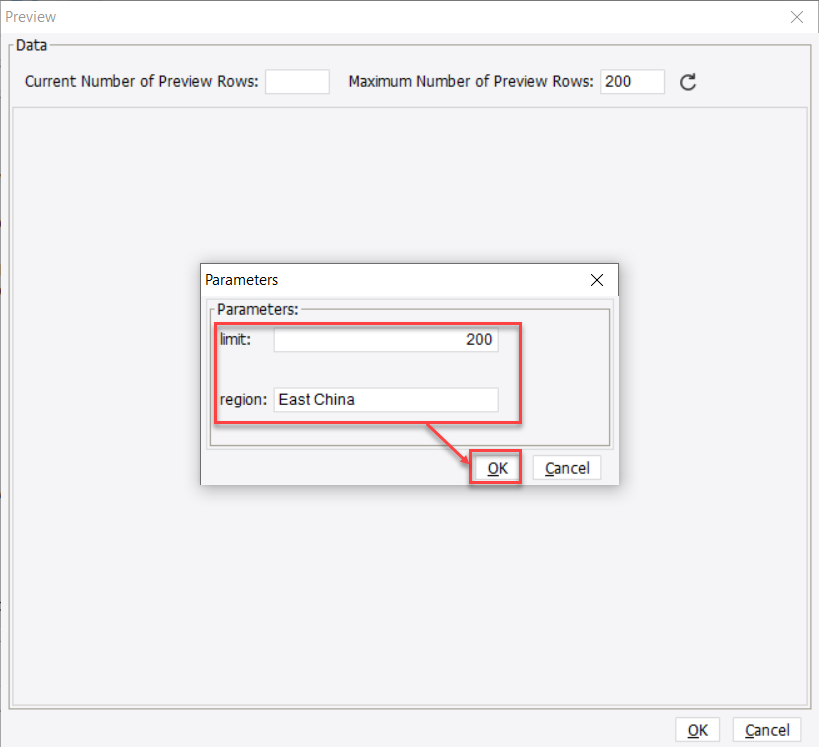Confirm parameters with the OK button
Image resolution: width=819 pixels, height=747 pixels.
[x=495, y=467]
